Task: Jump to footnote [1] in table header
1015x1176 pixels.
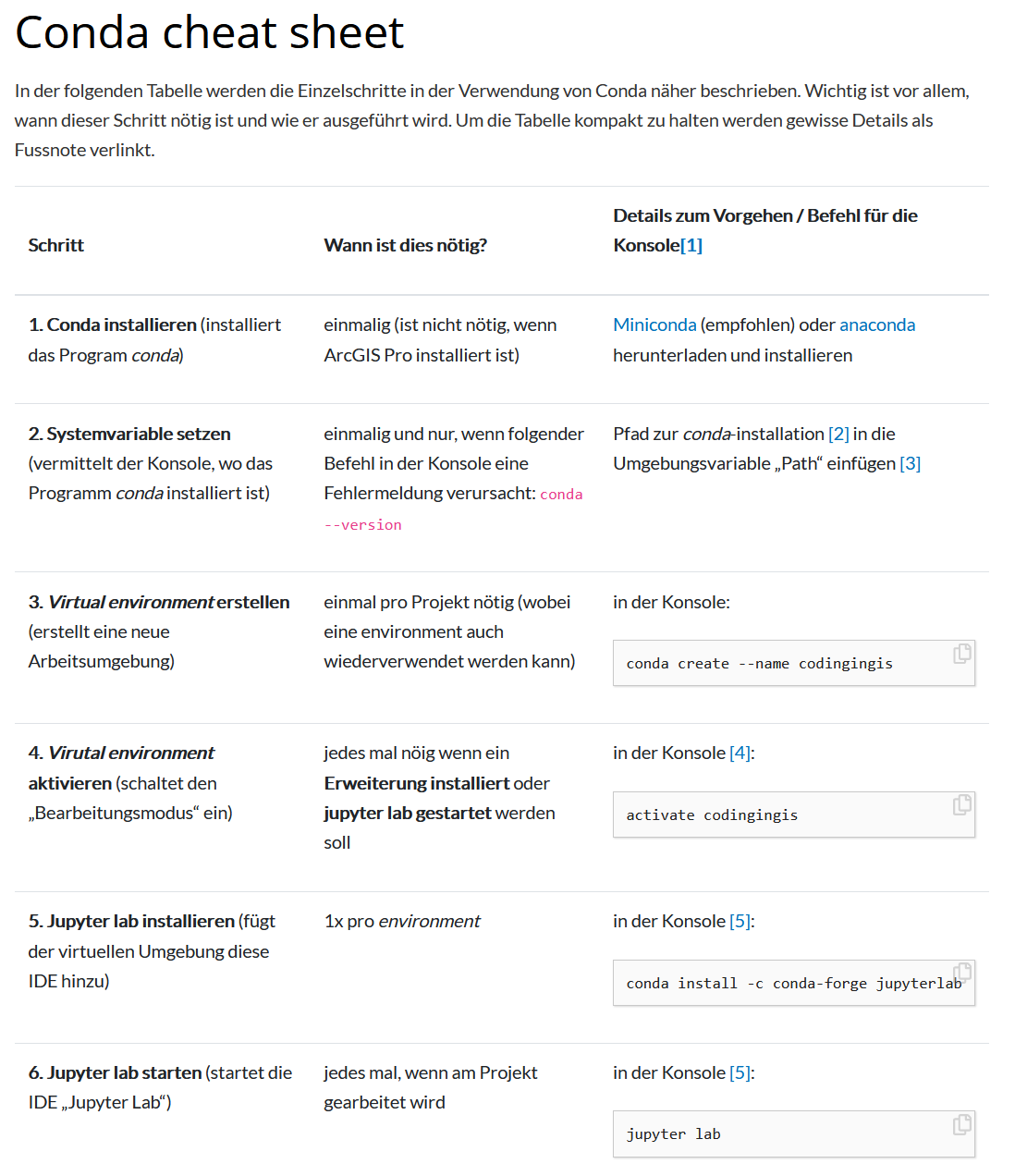Action: (691, 245)
